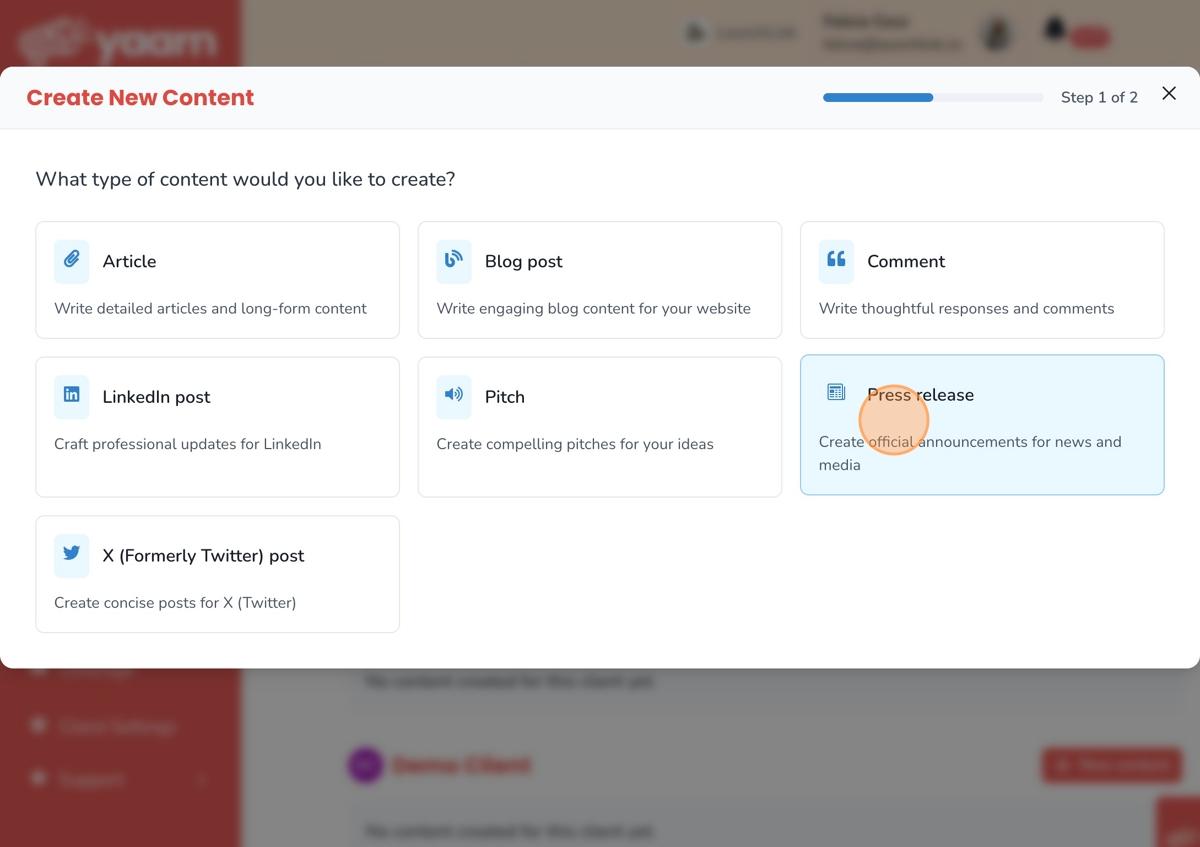
Task: Click the Article paperclip icon
Action: tap(72, 260)
